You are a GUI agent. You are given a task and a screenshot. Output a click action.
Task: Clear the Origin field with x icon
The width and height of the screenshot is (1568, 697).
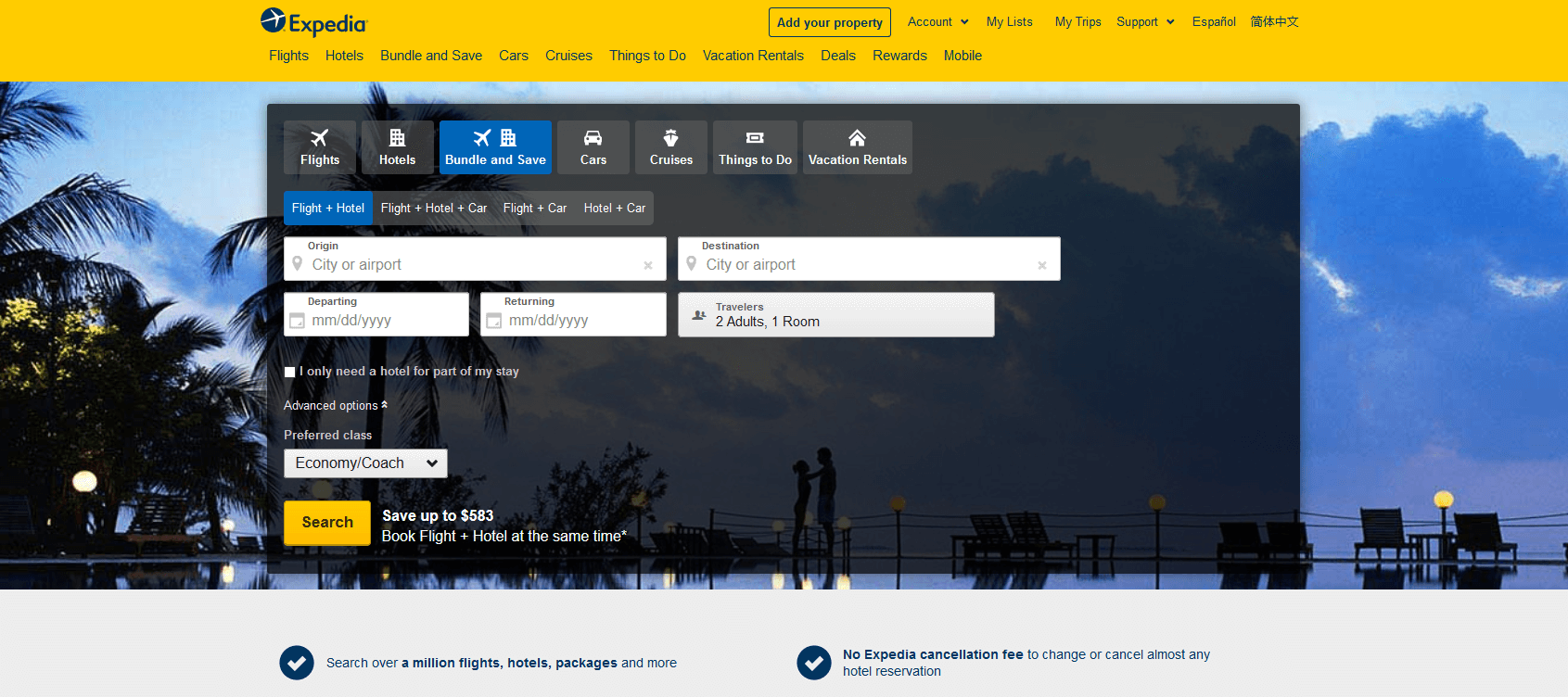(648, 265)
